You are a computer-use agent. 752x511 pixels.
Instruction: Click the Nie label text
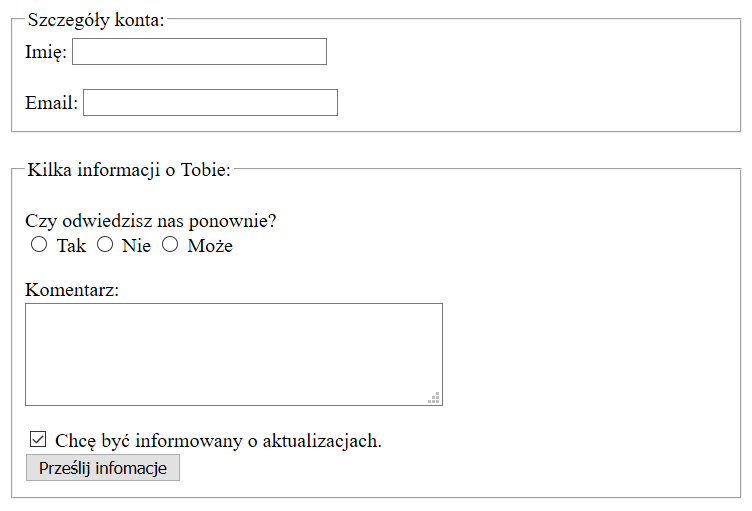point(136,246)
